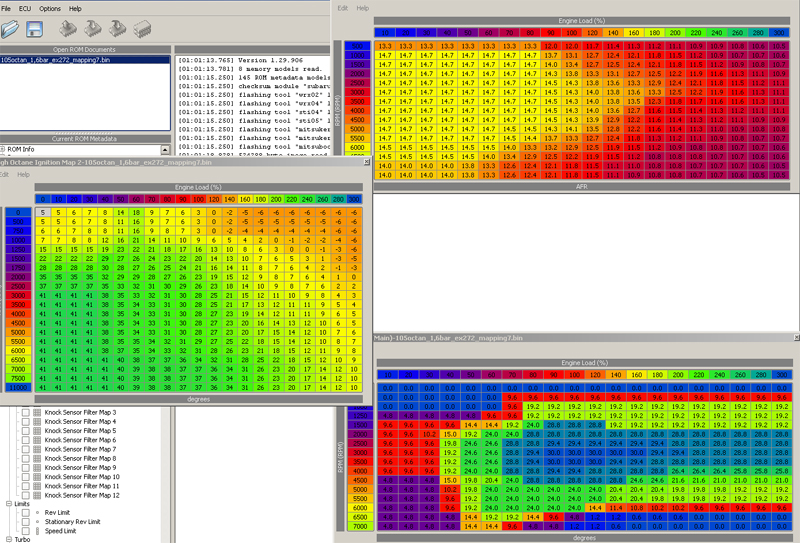Enable the Rev Limit checkbox

coord(26,512)
